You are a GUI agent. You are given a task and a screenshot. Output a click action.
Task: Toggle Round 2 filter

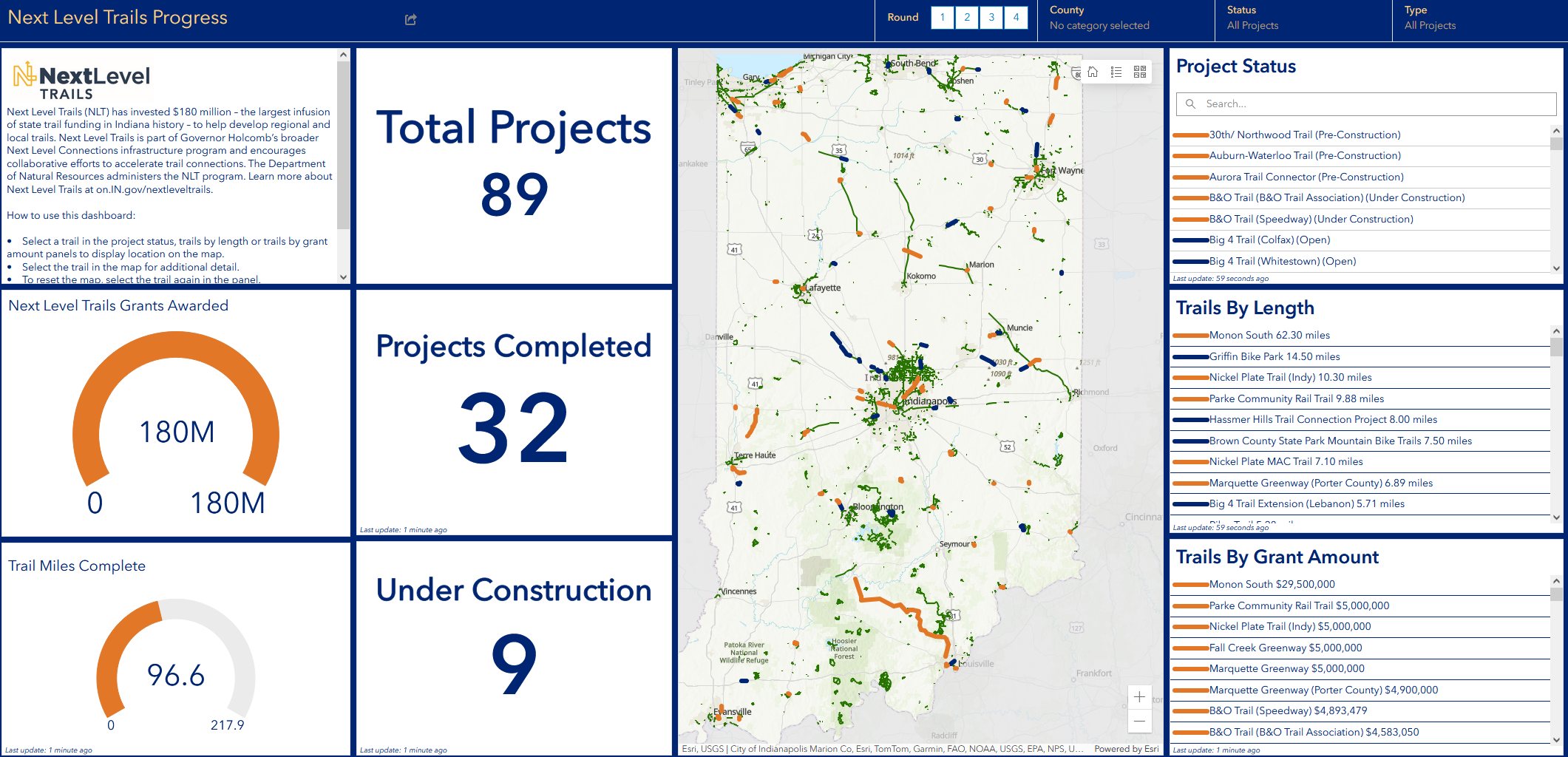967,18
